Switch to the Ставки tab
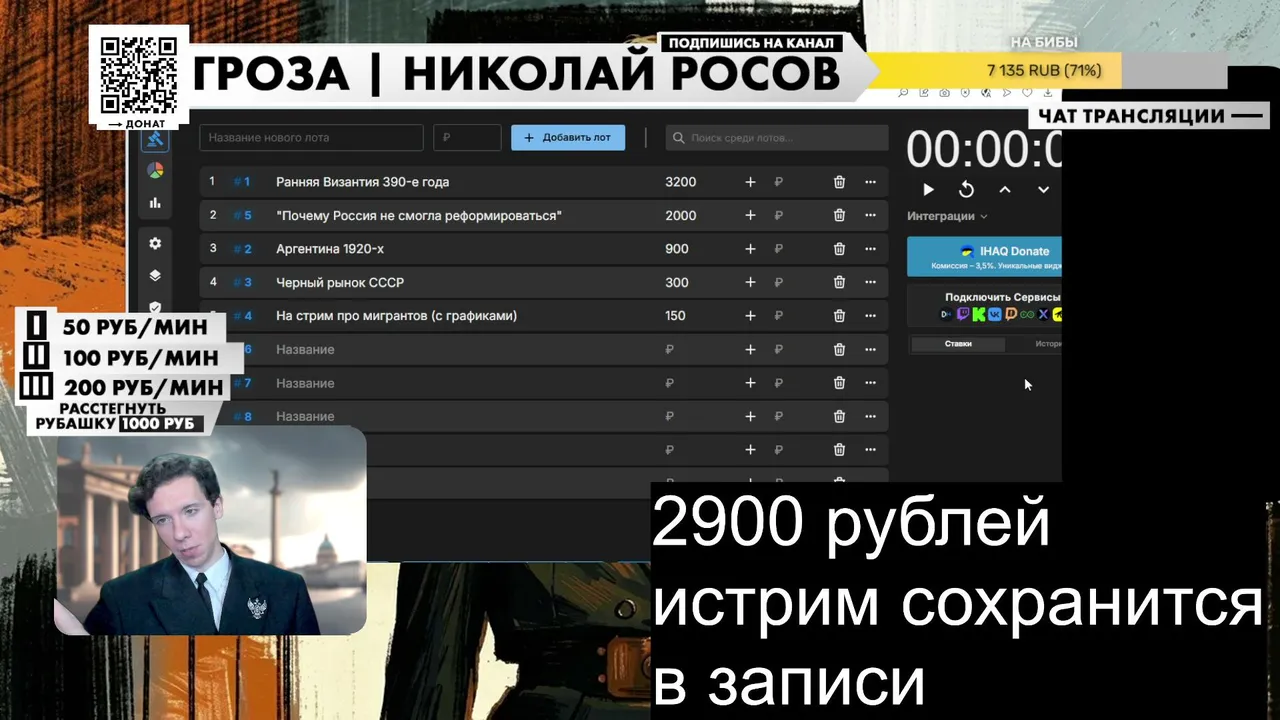Viewport: 1280px width, 720px height. (x=958, y=343)
